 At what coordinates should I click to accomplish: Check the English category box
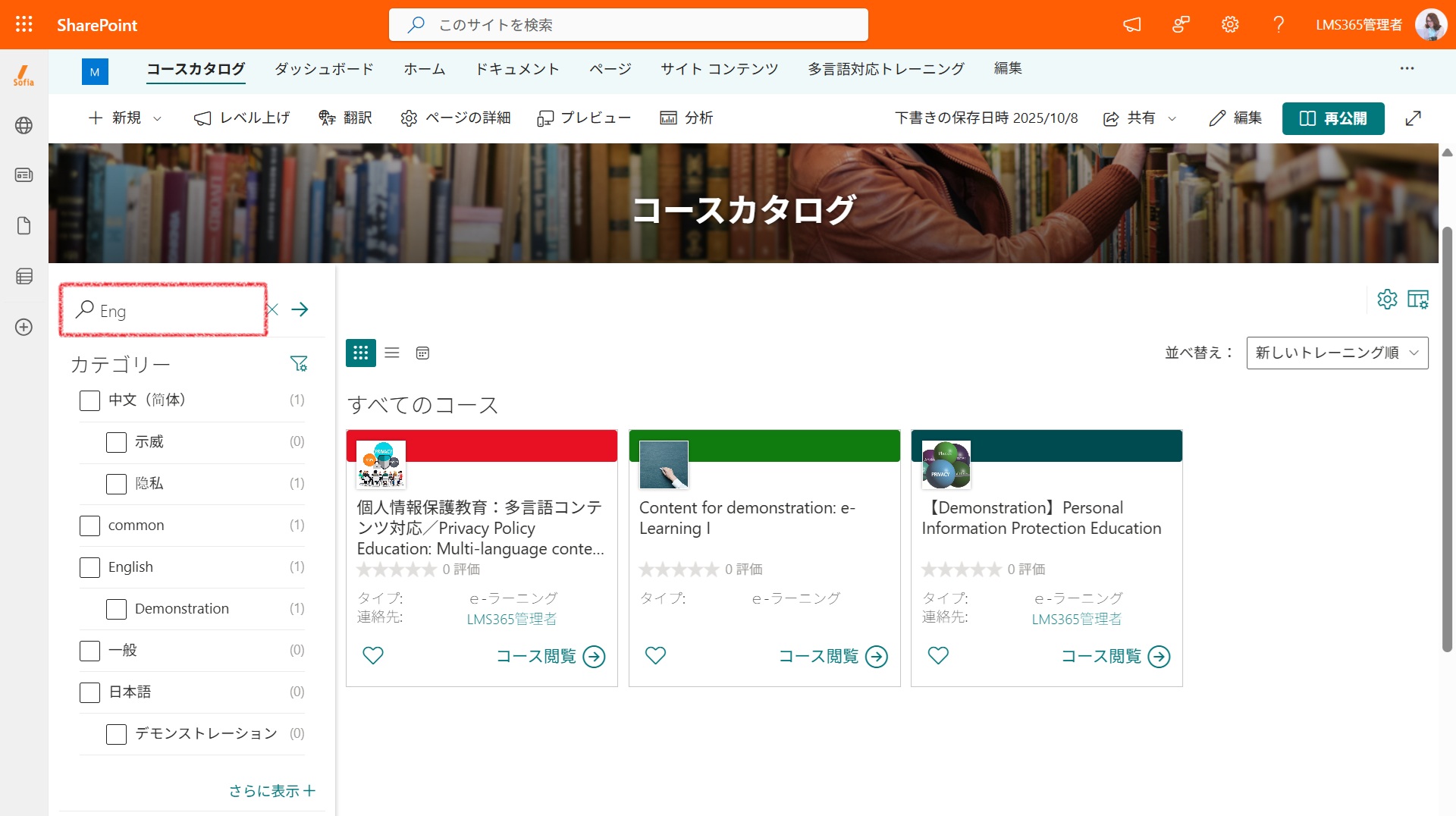pos(89,567)
